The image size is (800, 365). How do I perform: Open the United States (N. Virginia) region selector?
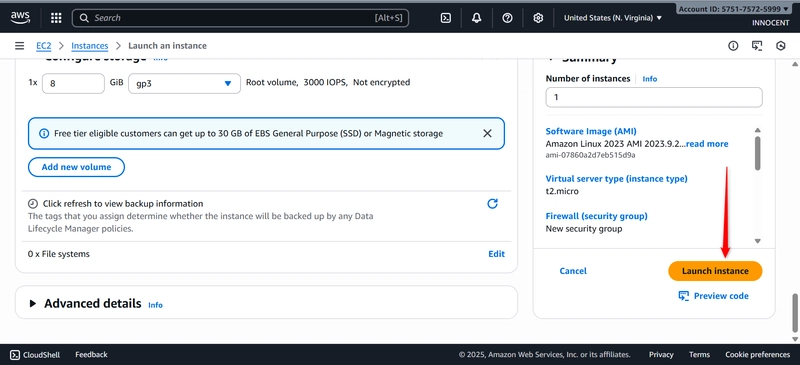pos(613,18)
